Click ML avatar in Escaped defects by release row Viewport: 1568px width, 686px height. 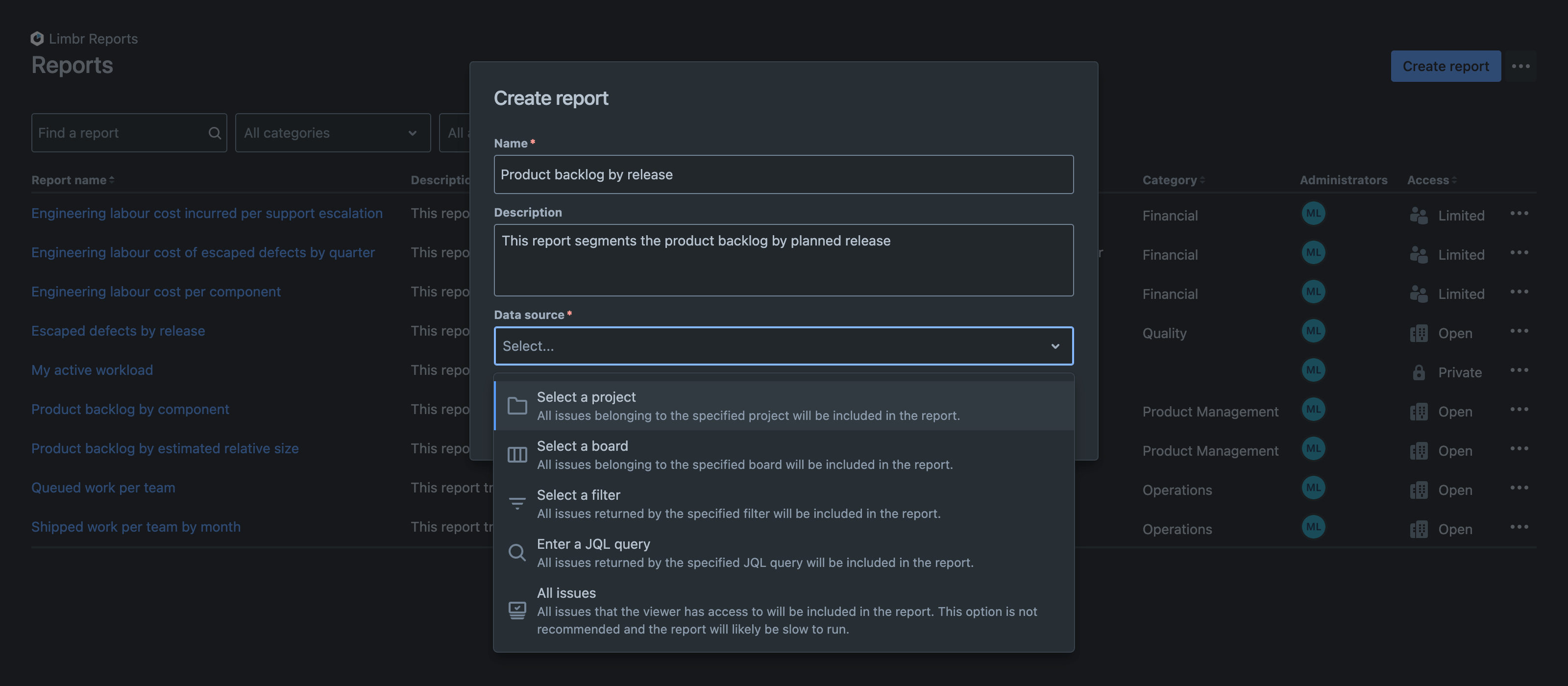1313,331
